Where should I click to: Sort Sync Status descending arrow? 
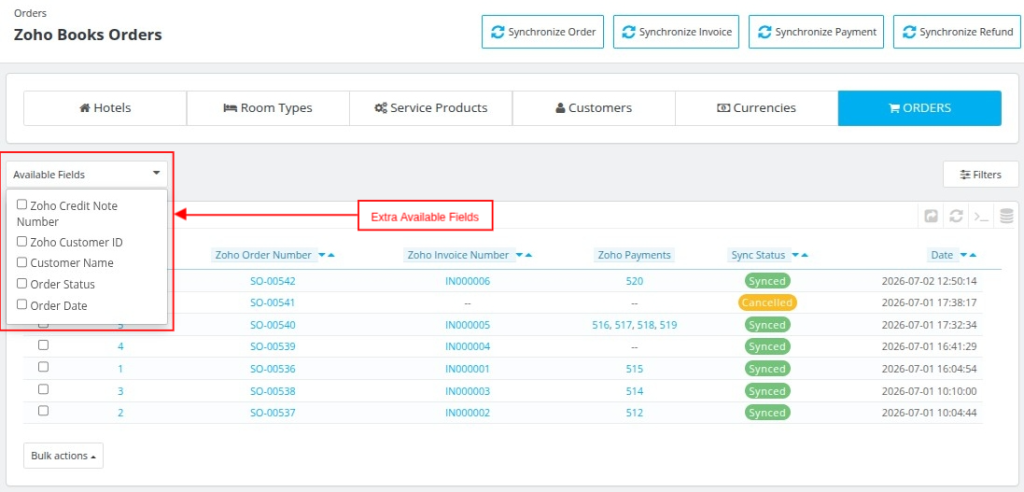795,255
